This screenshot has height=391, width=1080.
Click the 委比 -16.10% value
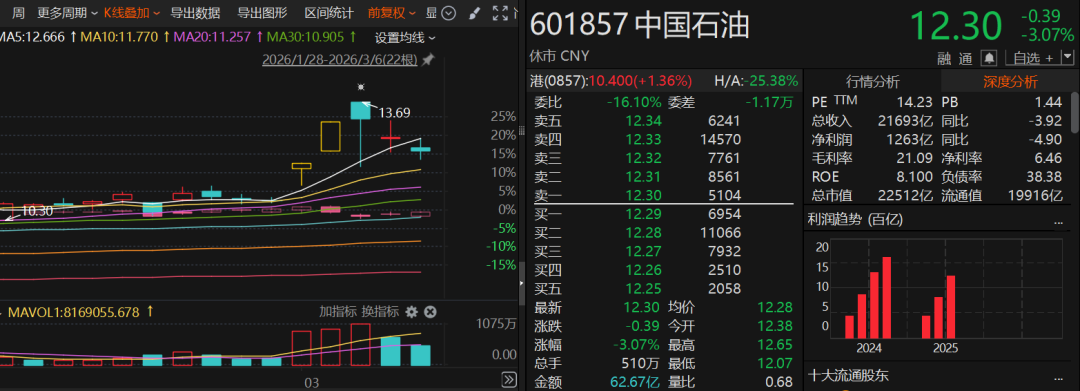tap(634, 102)
